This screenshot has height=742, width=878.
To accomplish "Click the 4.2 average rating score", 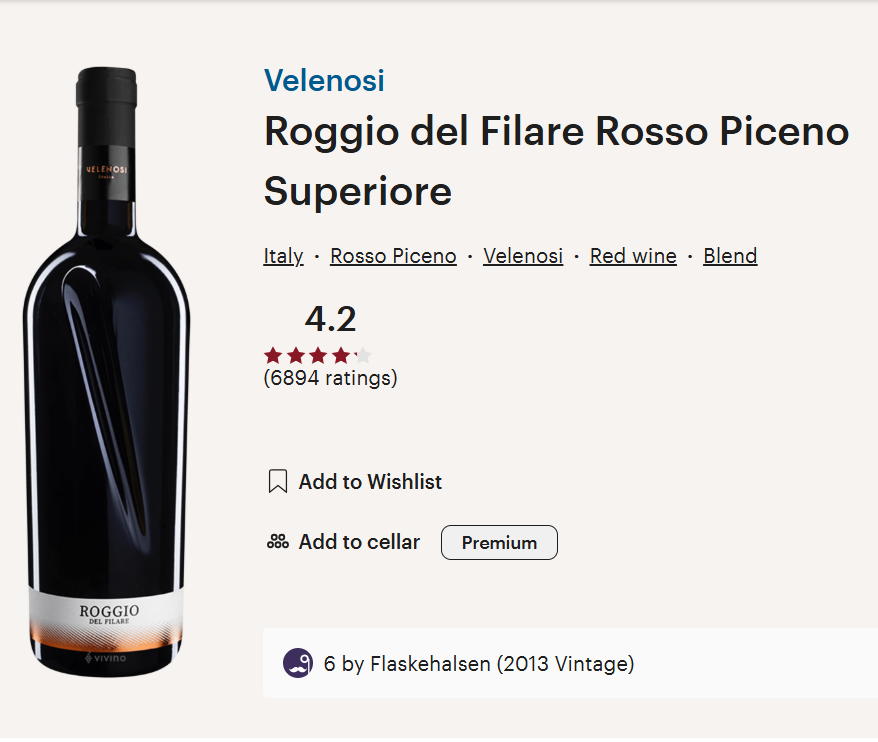I will coord(330,319).
